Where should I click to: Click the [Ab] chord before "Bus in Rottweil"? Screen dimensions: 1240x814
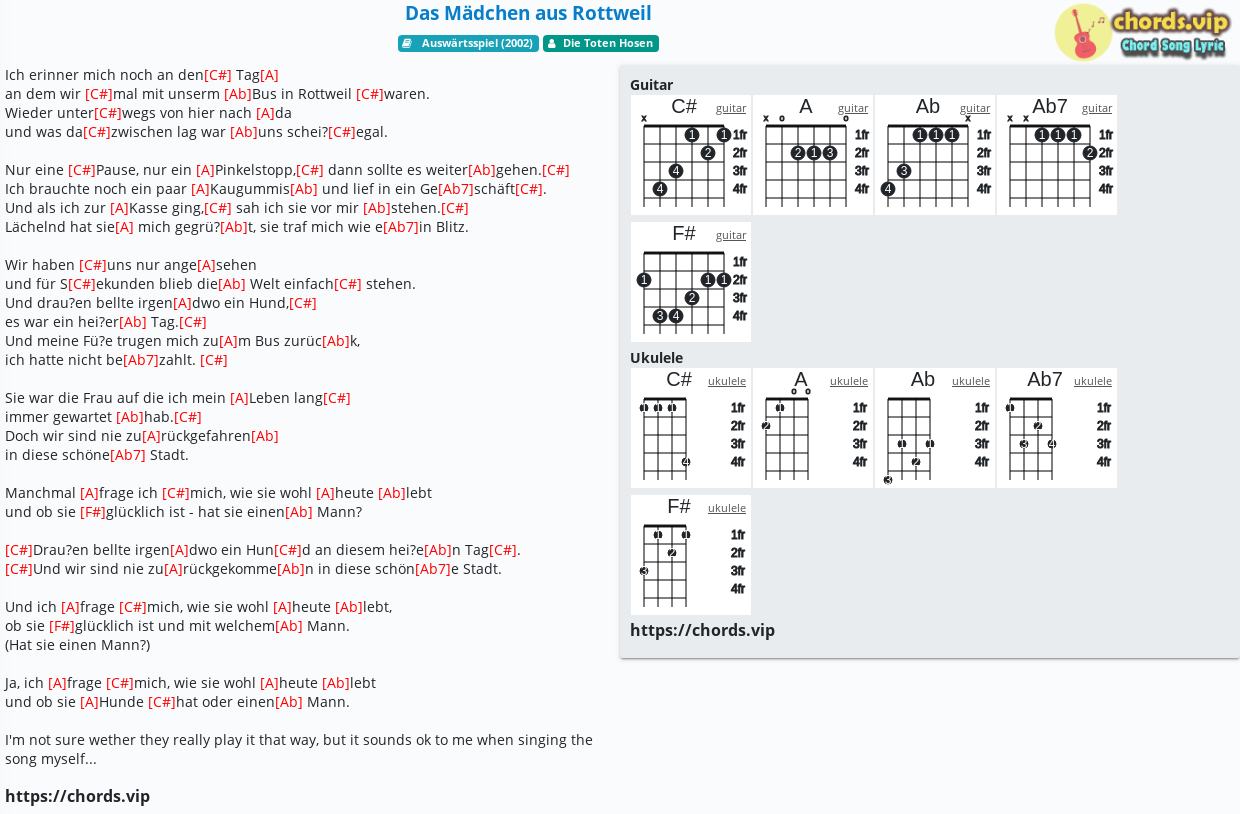(x=238, y=94)
